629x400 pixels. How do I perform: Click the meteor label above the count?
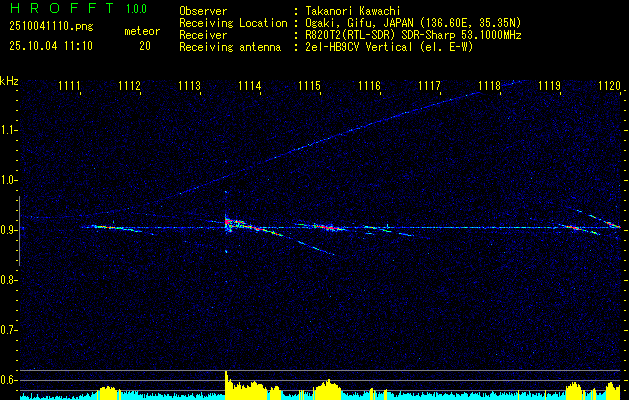142,31
